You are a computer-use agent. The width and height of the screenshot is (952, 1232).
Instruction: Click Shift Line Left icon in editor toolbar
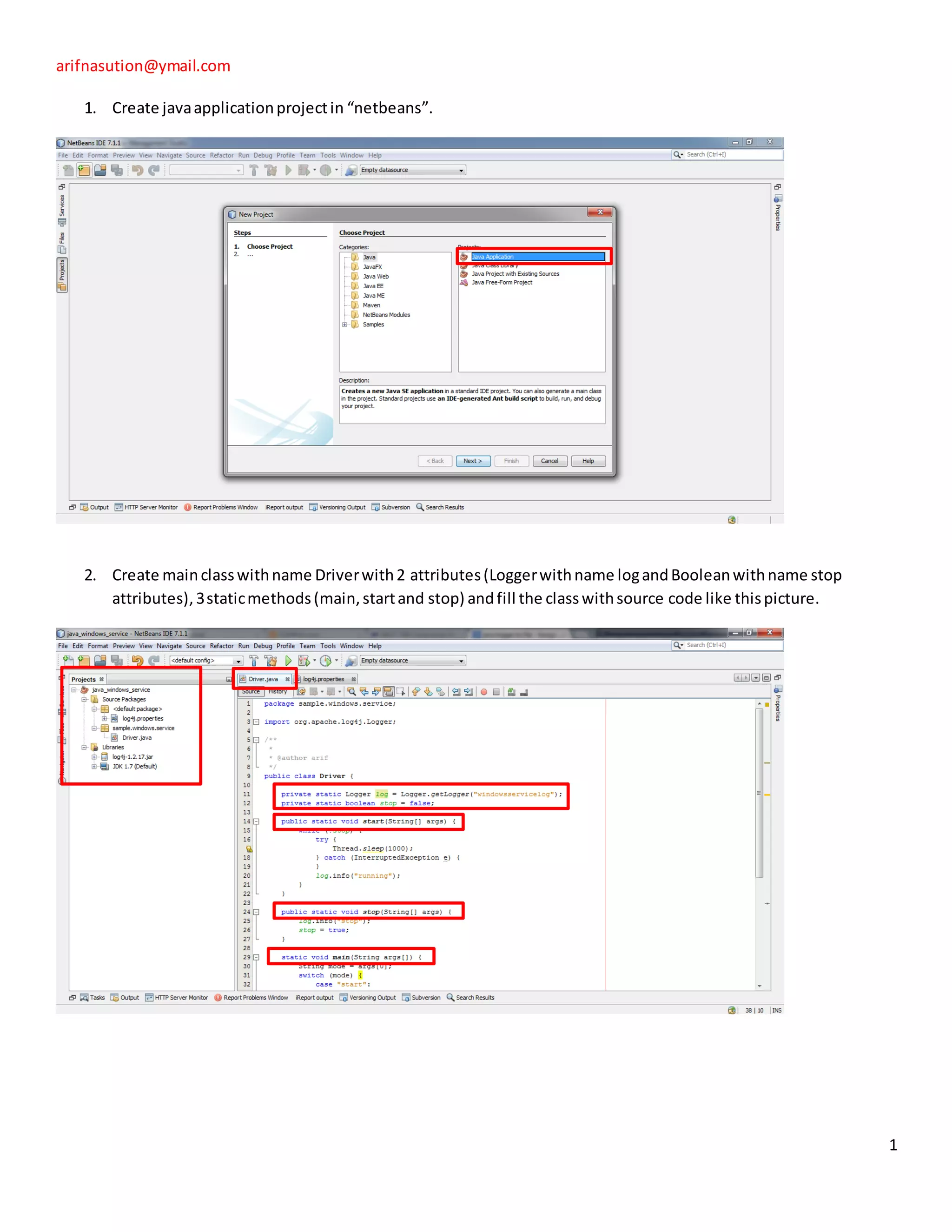[456, 692]
